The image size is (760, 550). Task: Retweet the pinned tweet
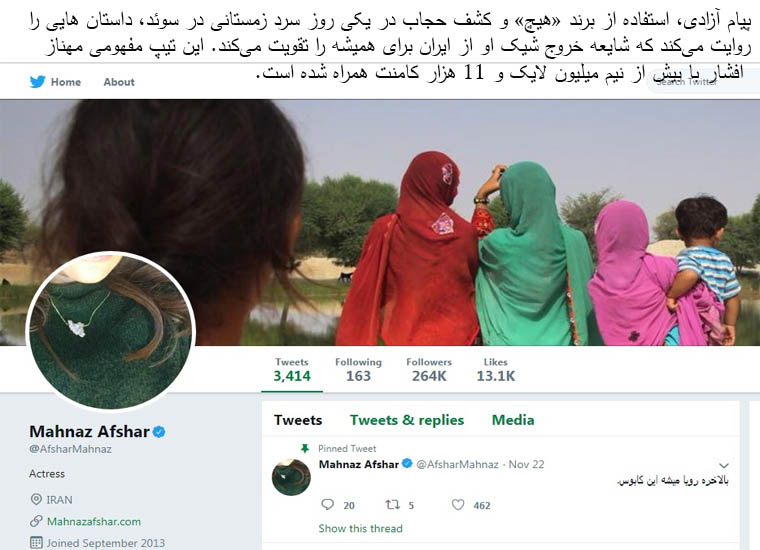[392, 505]
